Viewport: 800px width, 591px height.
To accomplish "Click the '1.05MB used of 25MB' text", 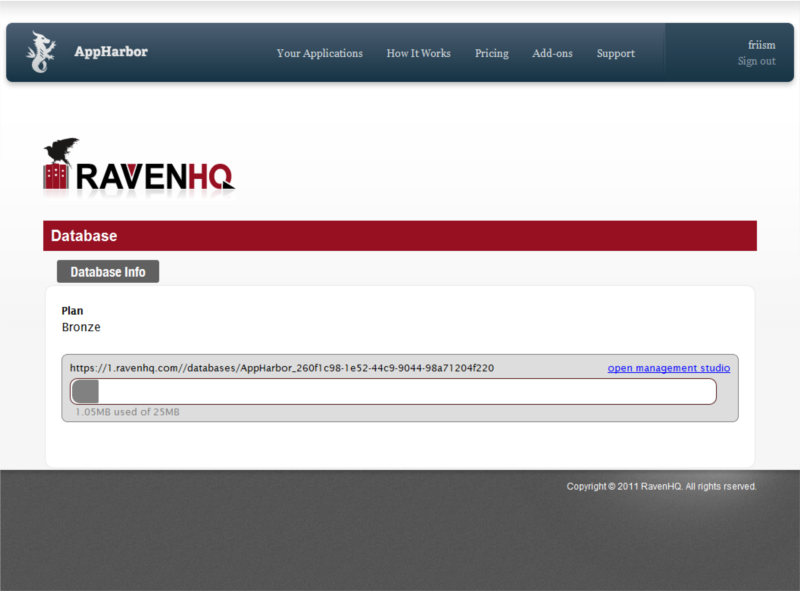I will click(128, 412).
